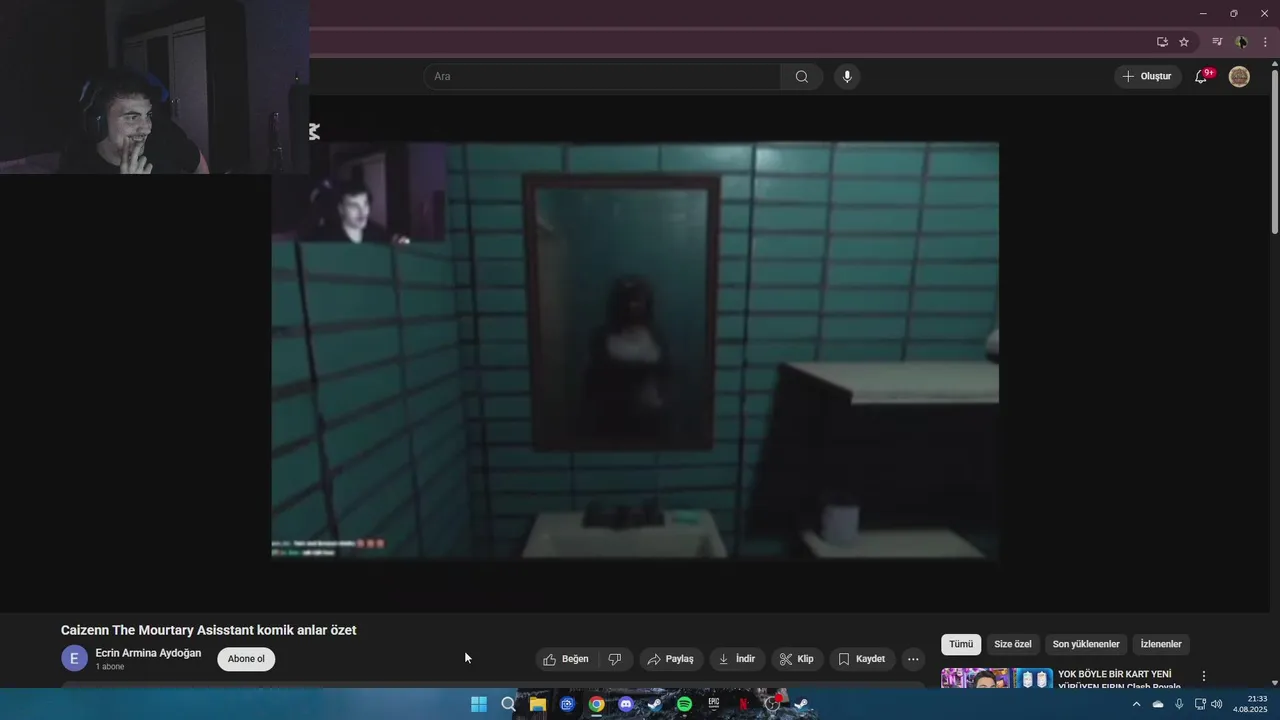Screen dimensions: 1280x720
Task: Open Discord from the taskbar
Action: [626, 704]
